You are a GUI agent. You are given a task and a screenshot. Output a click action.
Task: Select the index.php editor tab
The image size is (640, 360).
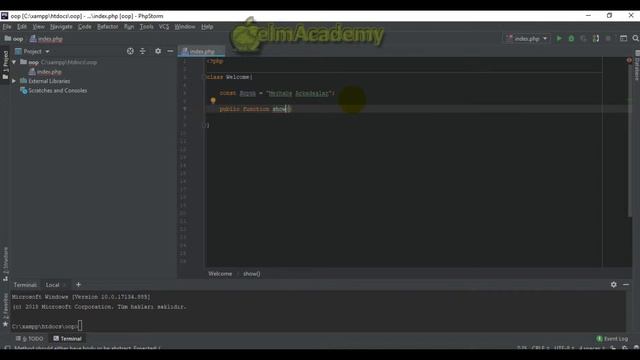[201, 51]
